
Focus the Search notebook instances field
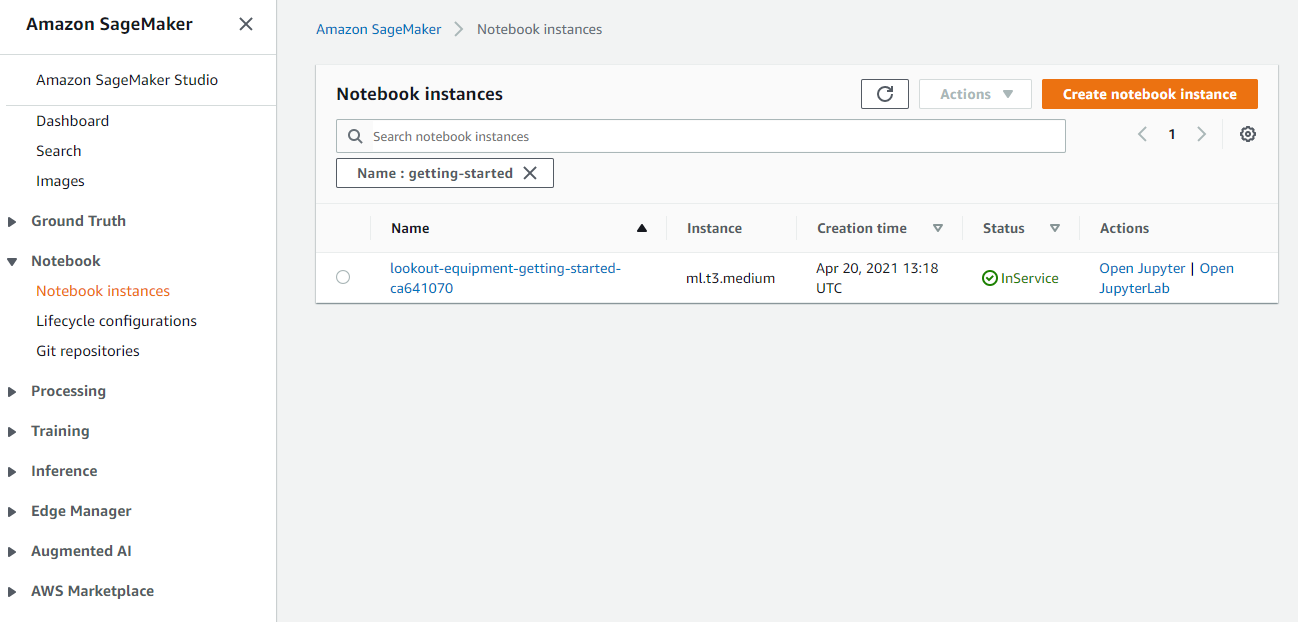pyautogui.click(x=701, y=136)
